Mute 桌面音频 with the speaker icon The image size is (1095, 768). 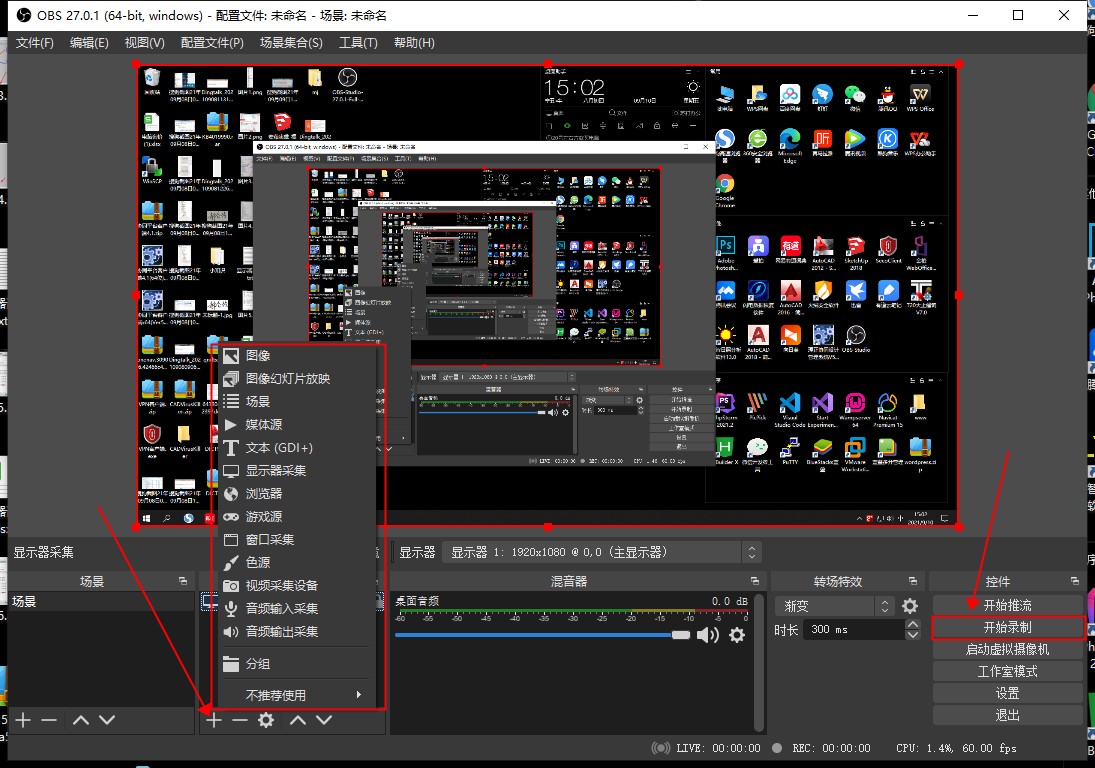tap(708, 635)
